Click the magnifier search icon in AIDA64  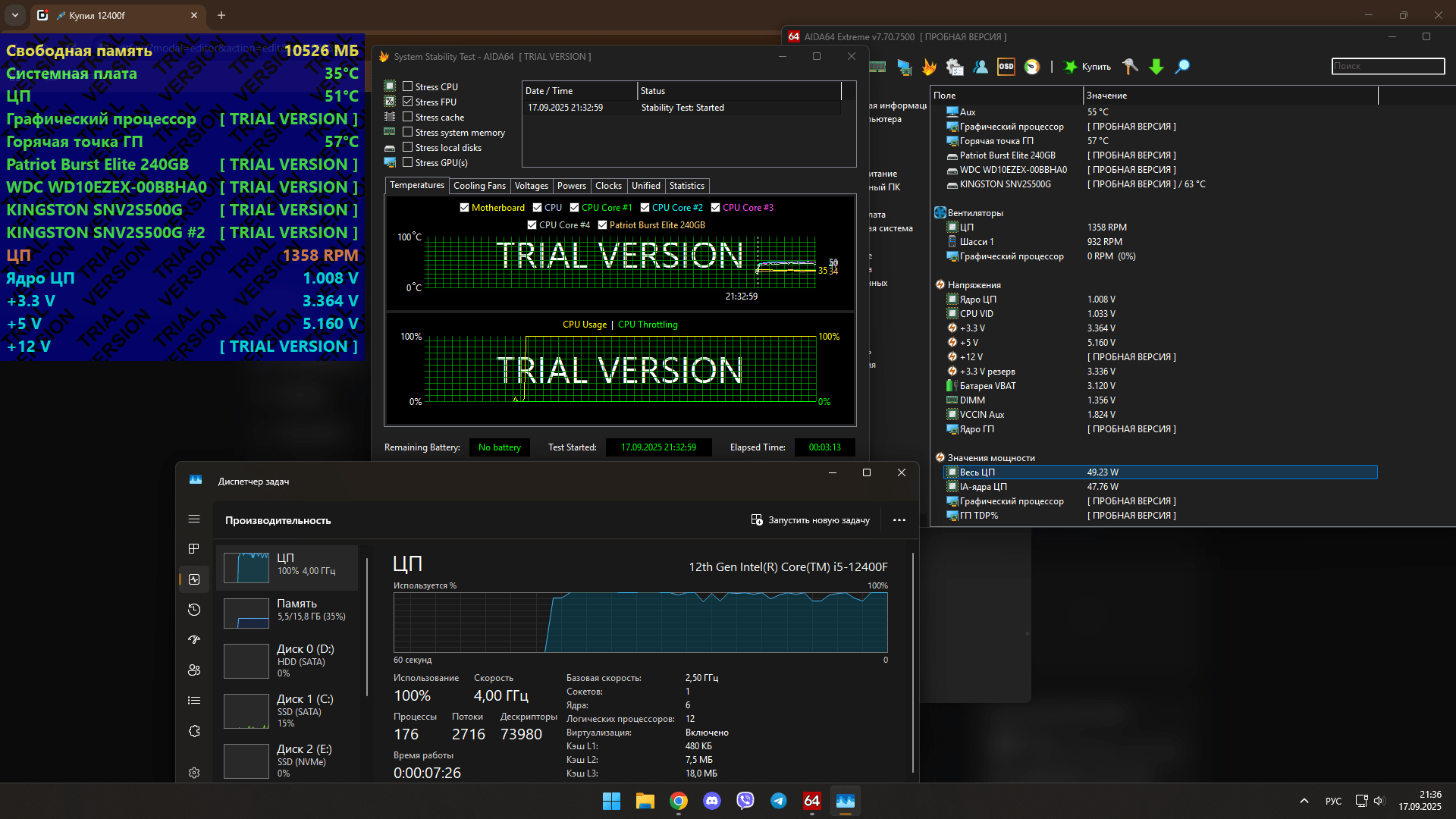1182,67
